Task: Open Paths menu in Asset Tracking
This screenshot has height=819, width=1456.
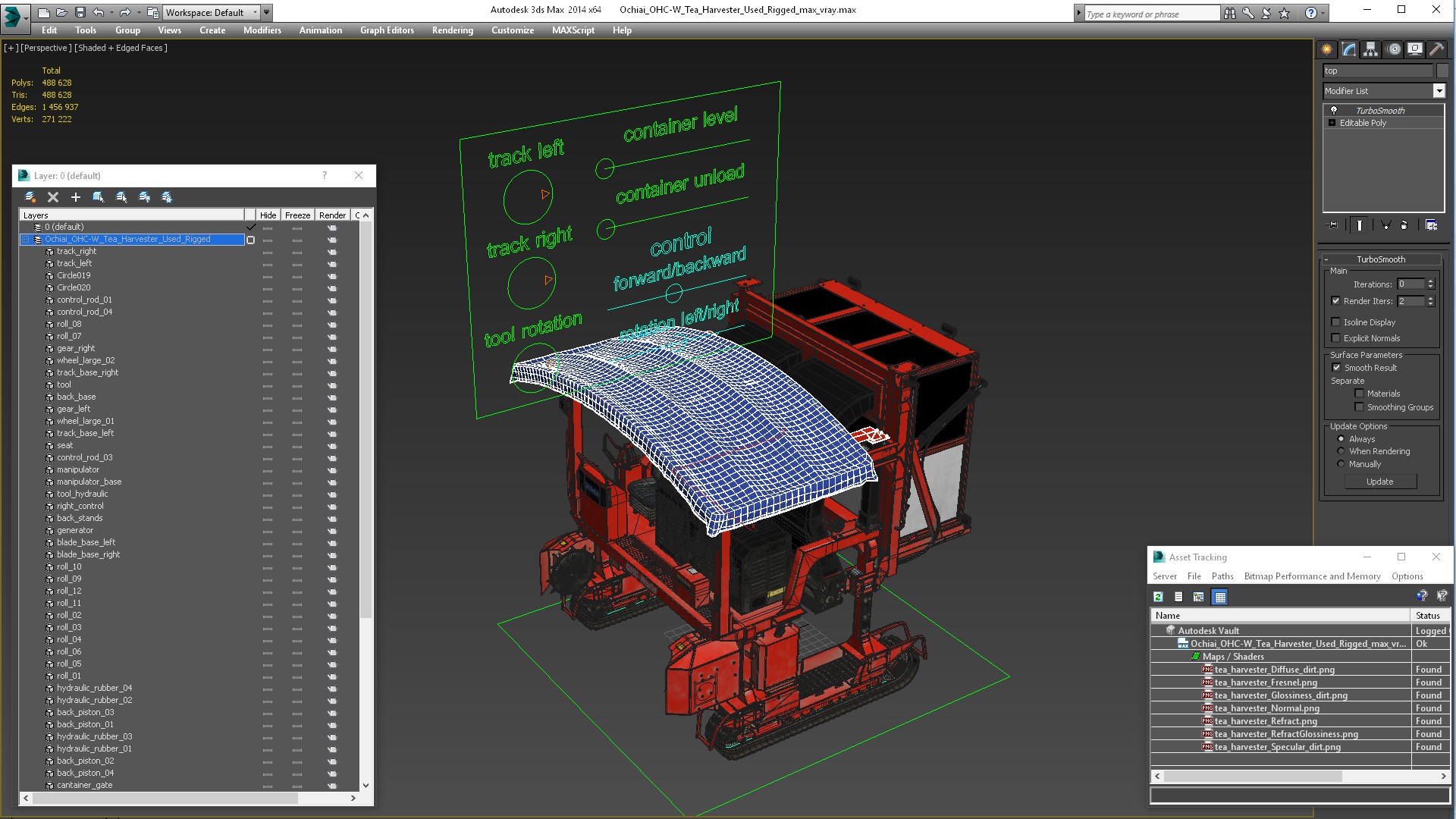Action: coord(1222,576)
